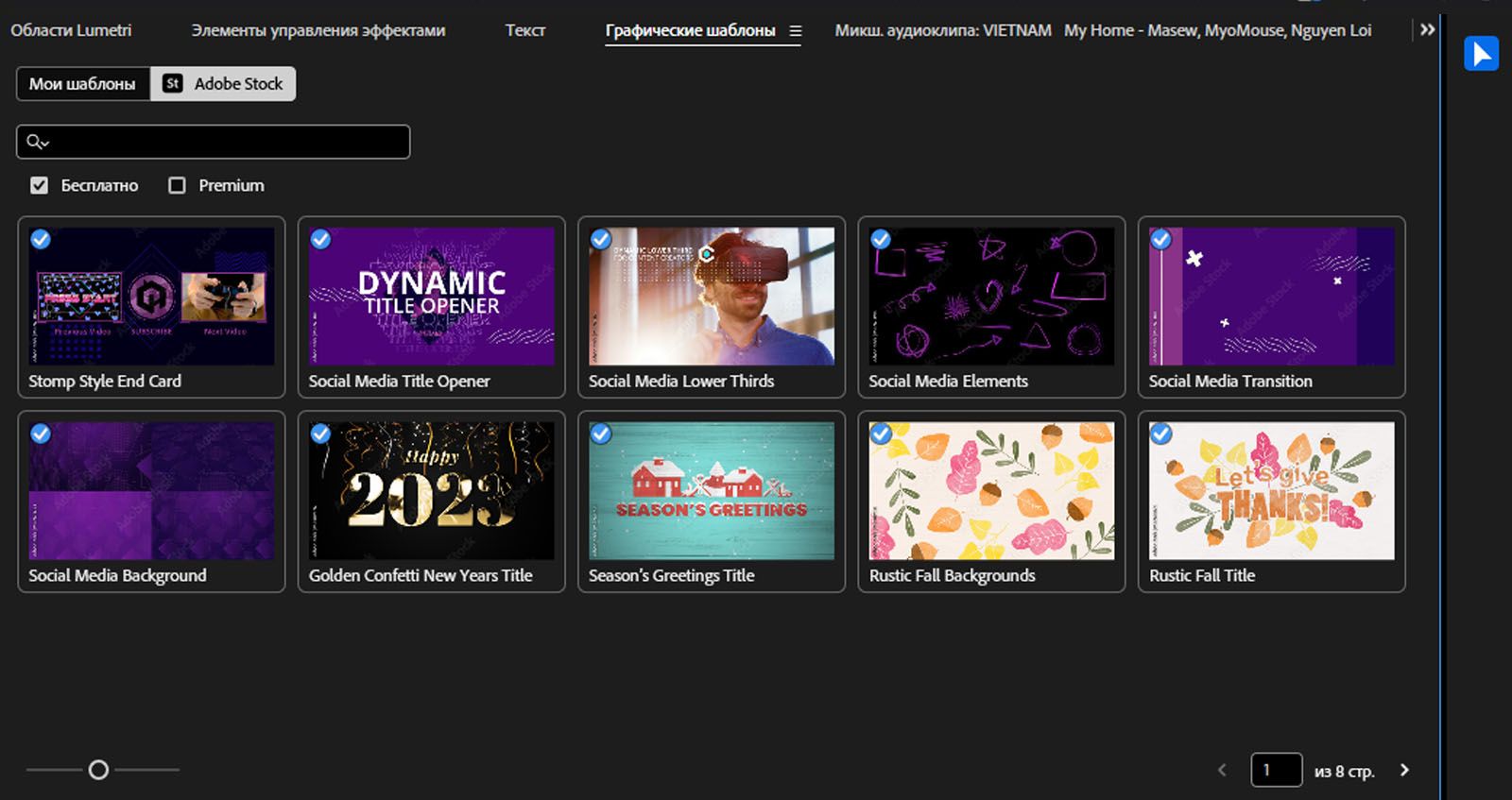Select Stomp Style End Card thumbnail
This screenshot has width=1512, height=800.
(x=152, y=296)
